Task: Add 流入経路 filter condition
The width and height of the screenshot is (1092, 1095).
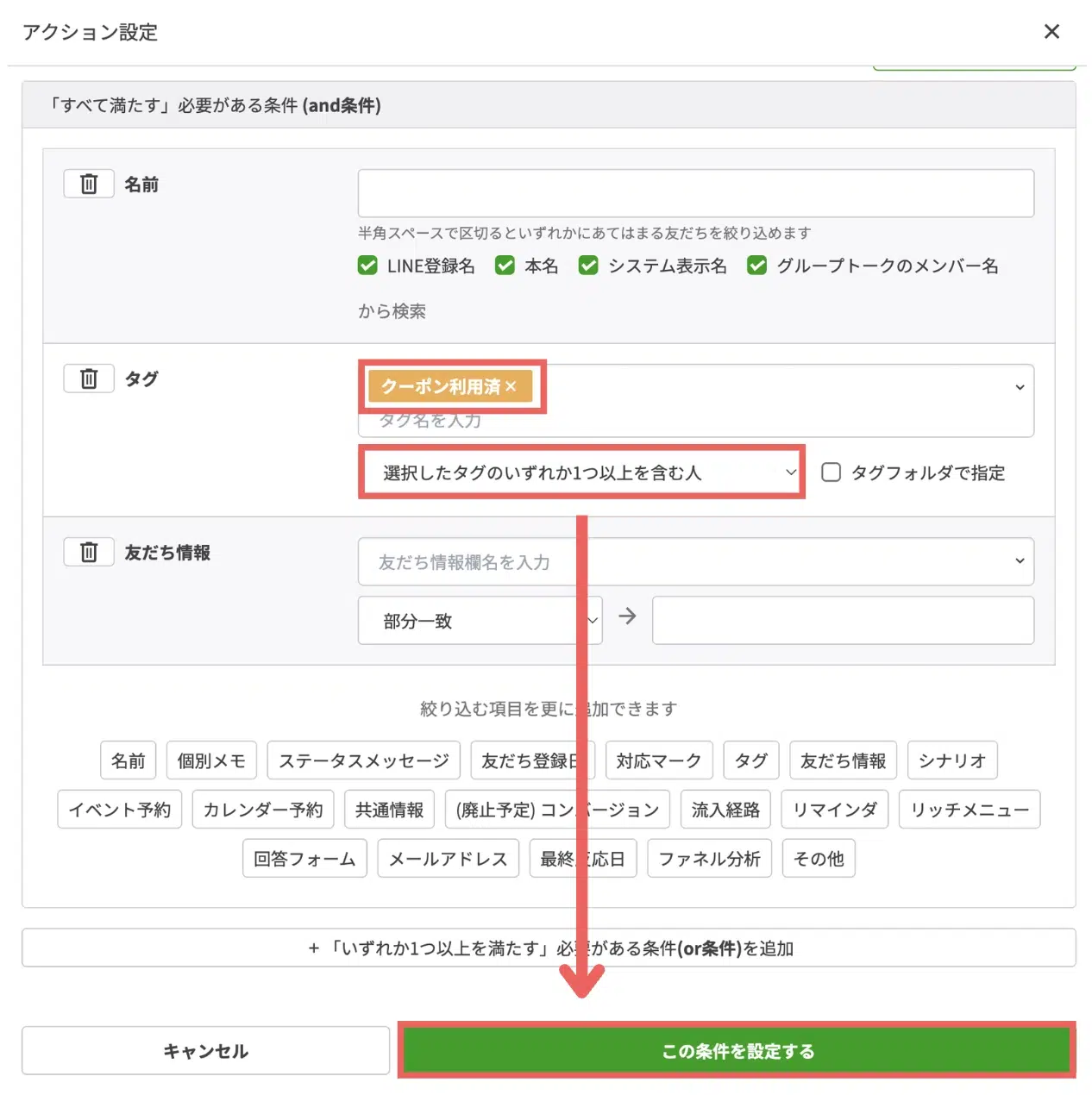Action: [725, 810]
